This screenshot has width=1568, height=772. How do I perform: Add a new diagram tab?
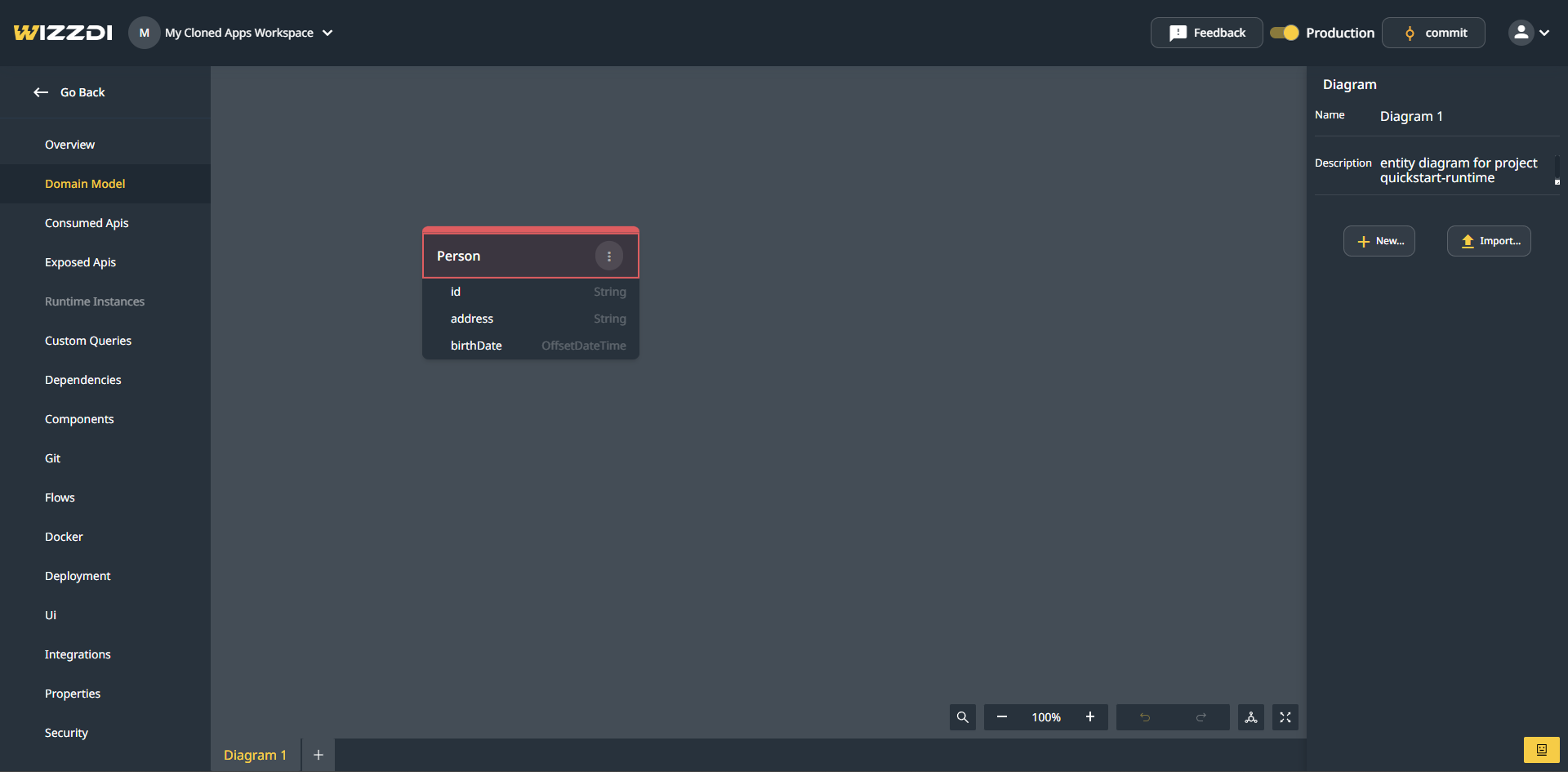pyautogui.click(x=318, y=755)
